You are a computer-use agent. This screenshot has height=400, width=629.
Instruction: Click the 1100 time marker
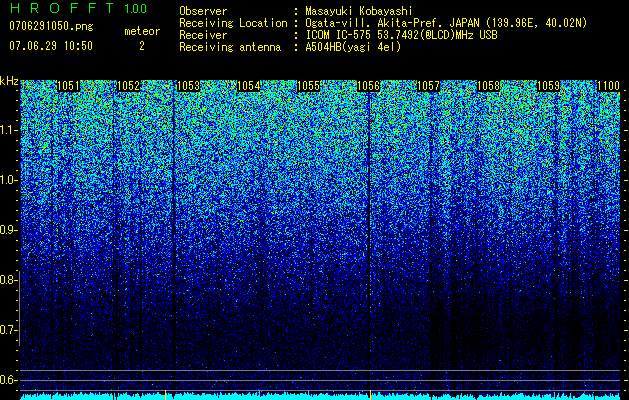(x=609, y=86)
